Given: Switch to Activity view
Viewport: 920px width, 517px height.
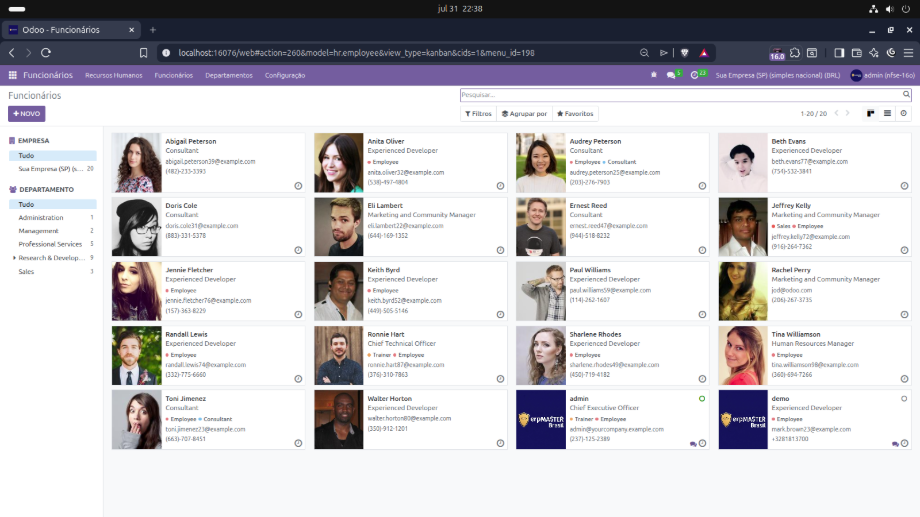Looking at the screenshot, I should 904,113.
